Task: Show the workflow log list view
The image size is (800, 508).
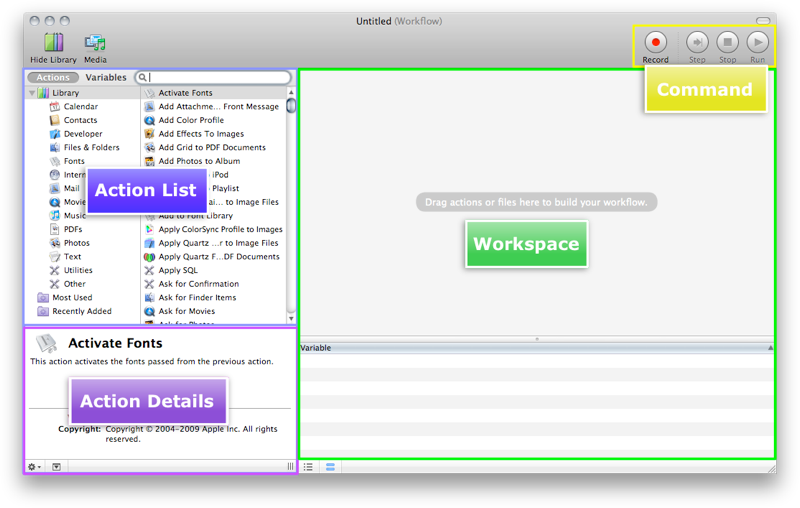Action: point(308,467)
